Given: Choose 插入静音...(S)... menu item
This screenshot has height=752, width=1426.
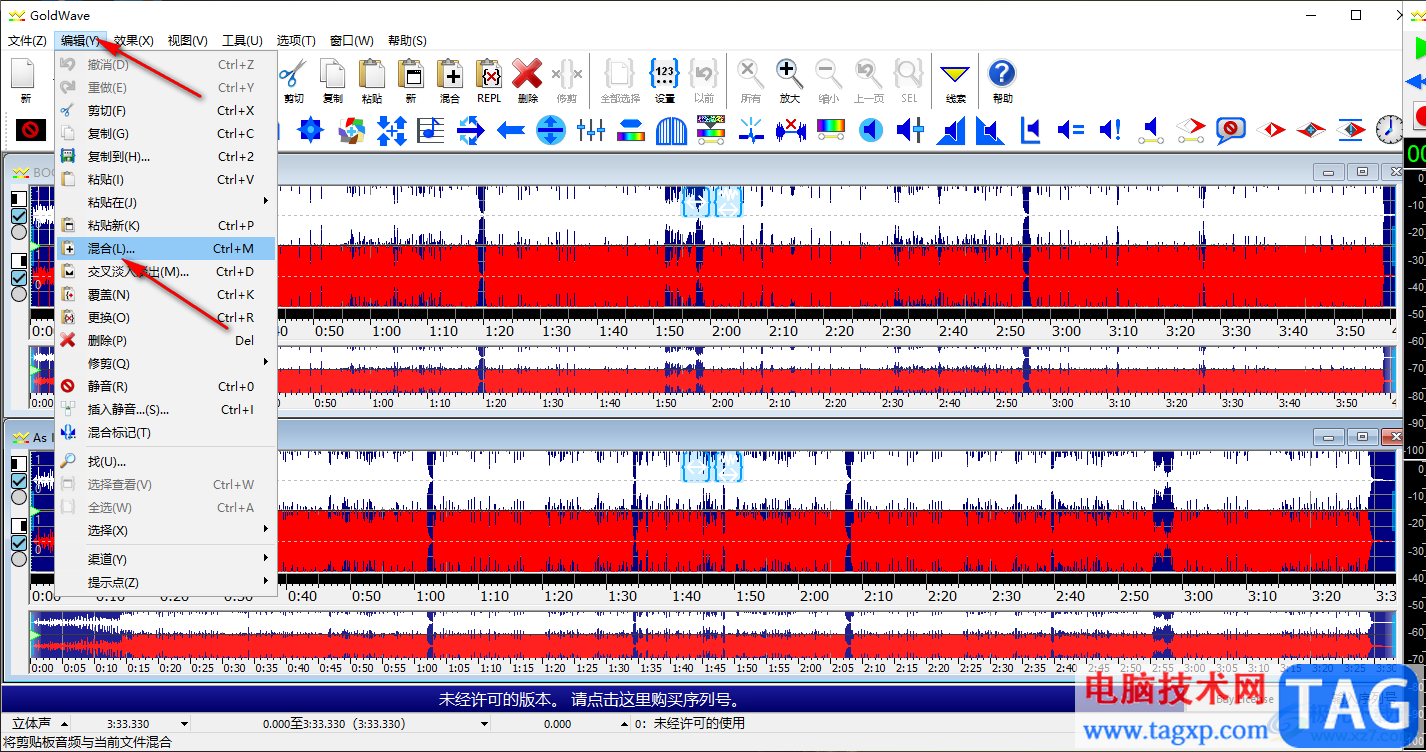Looking at the screenshot, I should point(166,409).
